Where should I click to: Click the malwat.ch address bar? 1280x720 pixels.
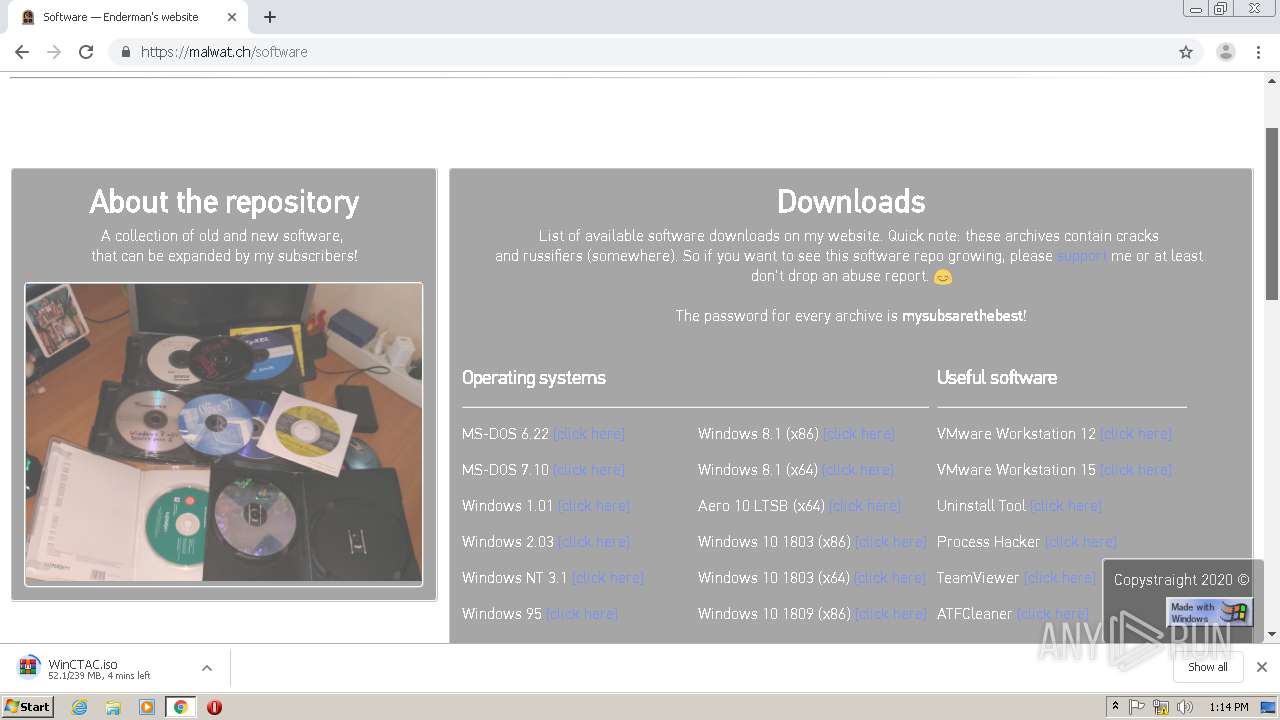(x=640, y=52)
